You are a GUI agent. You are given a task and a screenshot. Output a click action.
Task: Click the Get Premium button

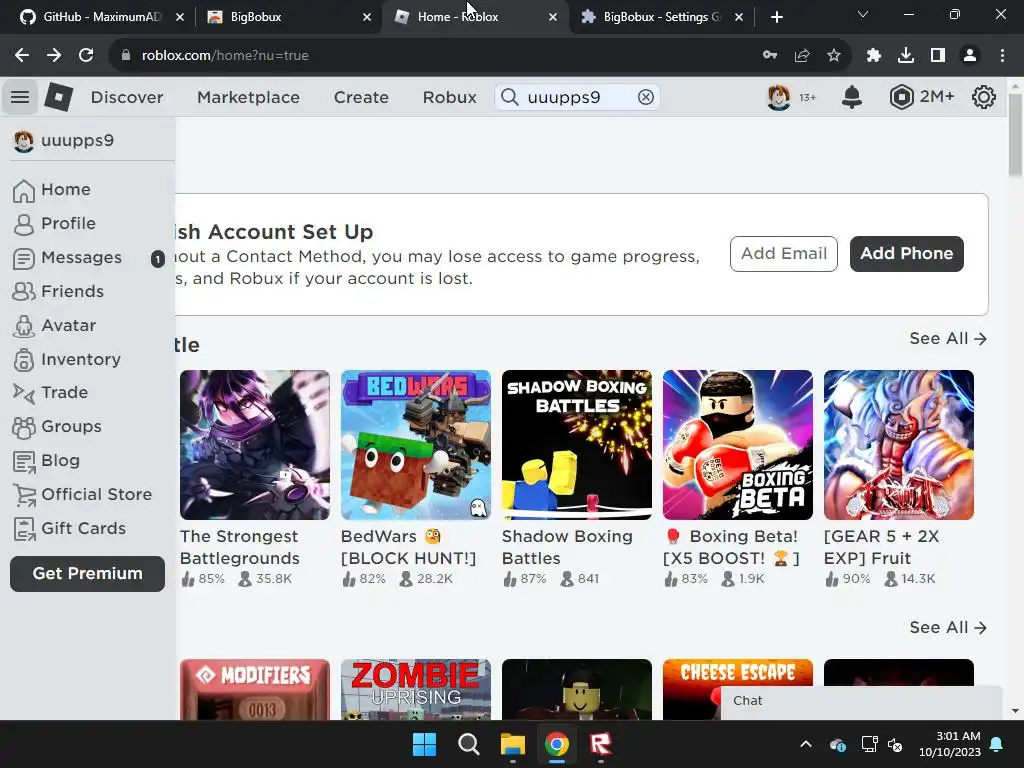[x=88, y=573]
